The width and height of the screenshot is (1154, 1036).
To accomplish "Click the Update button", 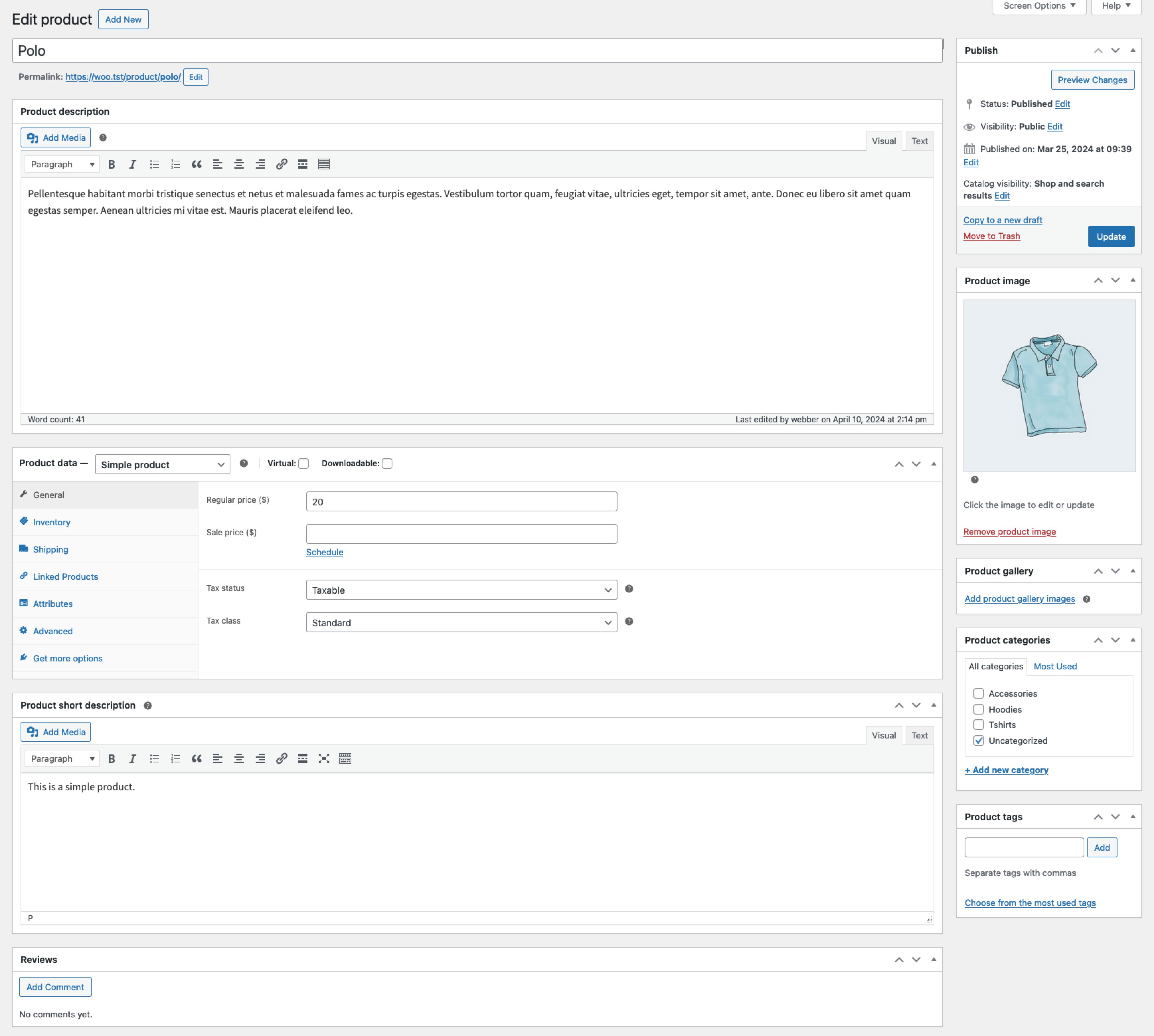I will 1111,237.
